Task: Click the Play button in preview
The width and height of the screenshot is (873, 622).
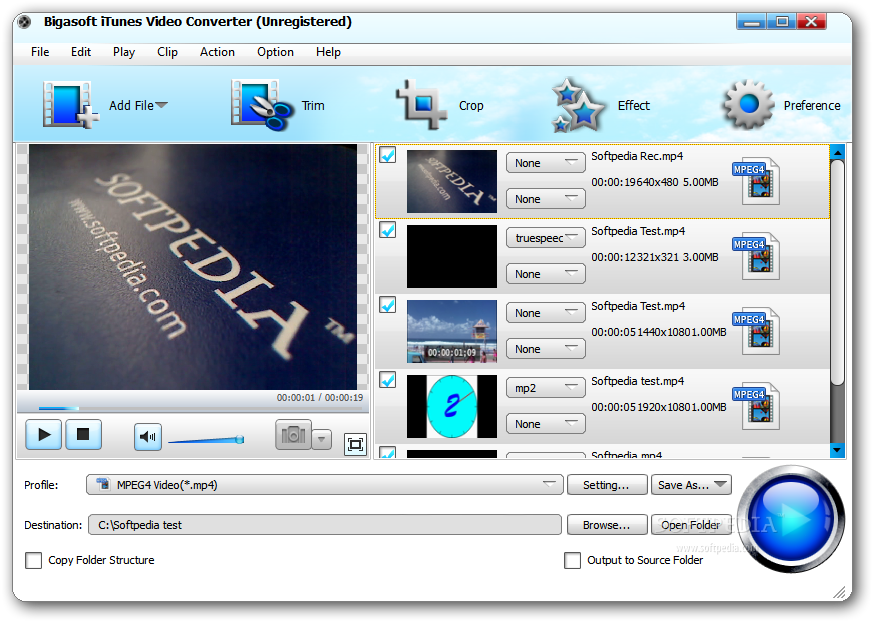Action: point(43,434)
